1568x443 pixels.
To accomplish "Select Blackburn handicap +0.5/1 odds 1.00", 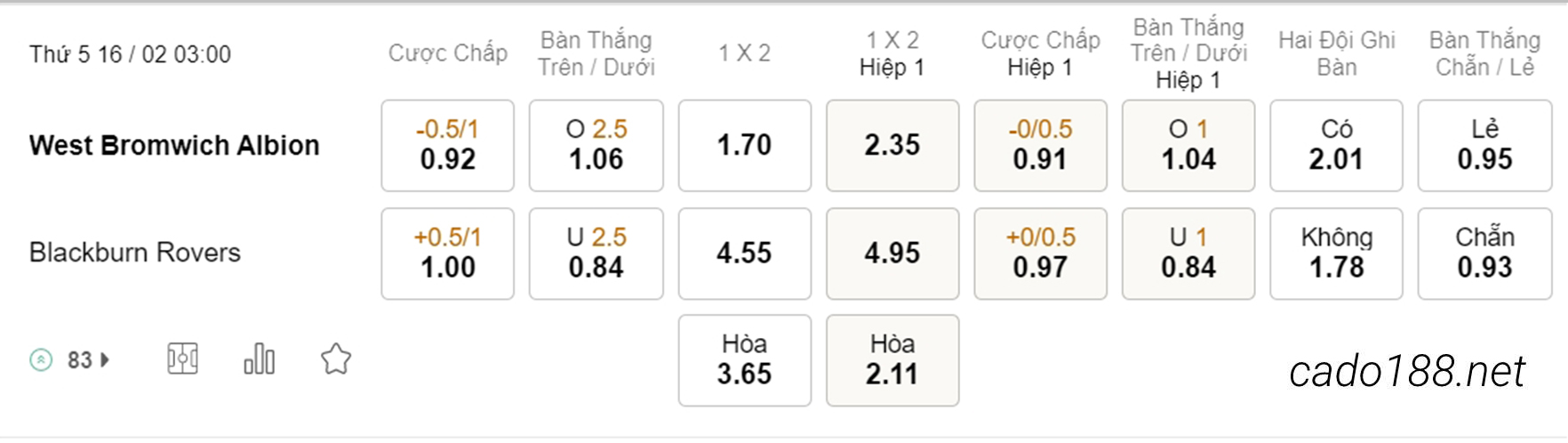I will [448, 254].
